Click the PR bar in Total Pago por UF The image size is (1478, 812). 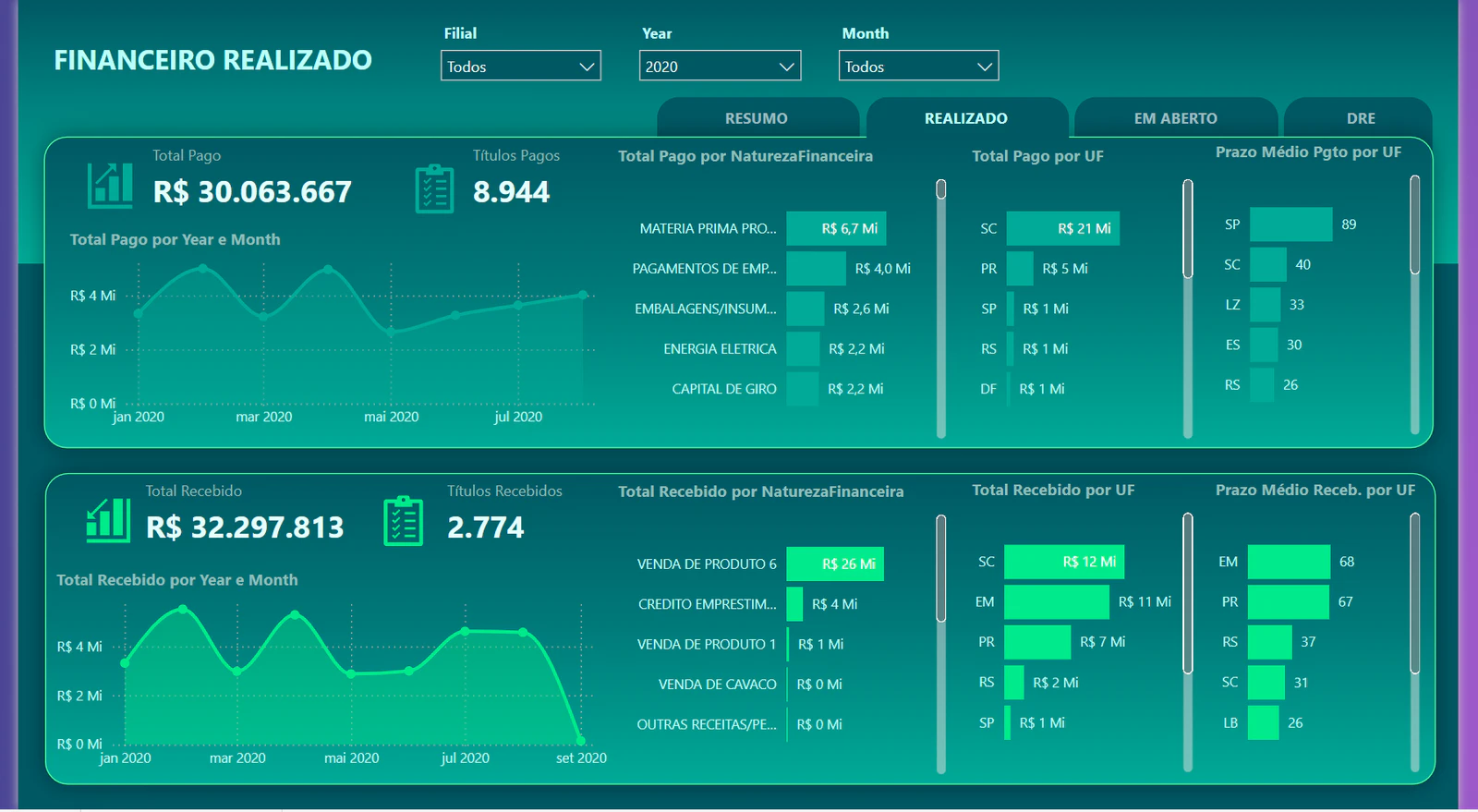[1020, 269]
